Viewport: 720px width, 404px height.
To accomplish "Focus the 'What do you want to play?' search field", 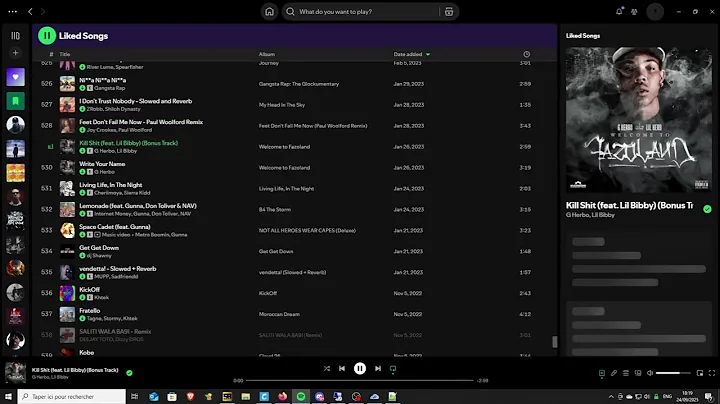I will 363,11.
